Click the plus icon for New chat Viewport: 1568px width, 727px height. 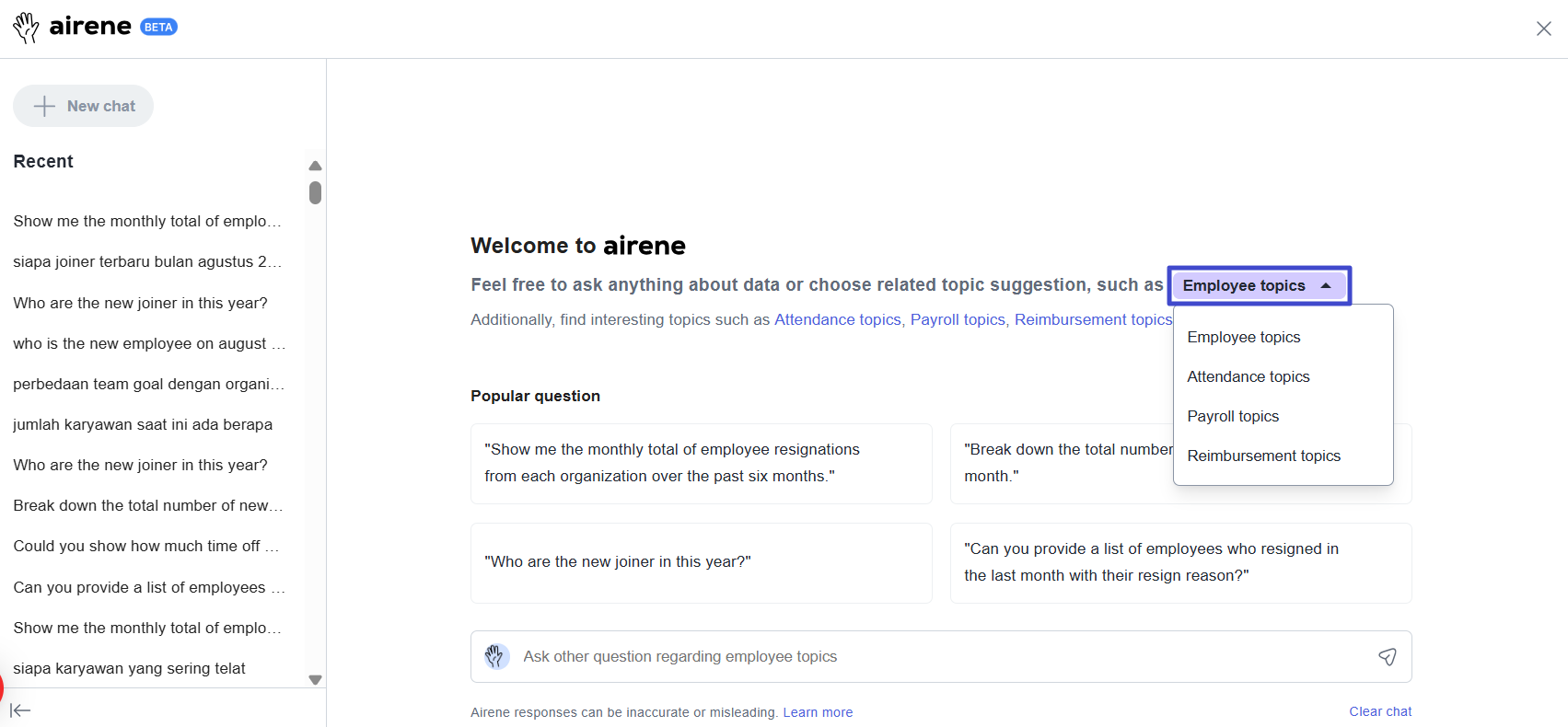click(44, 107)
